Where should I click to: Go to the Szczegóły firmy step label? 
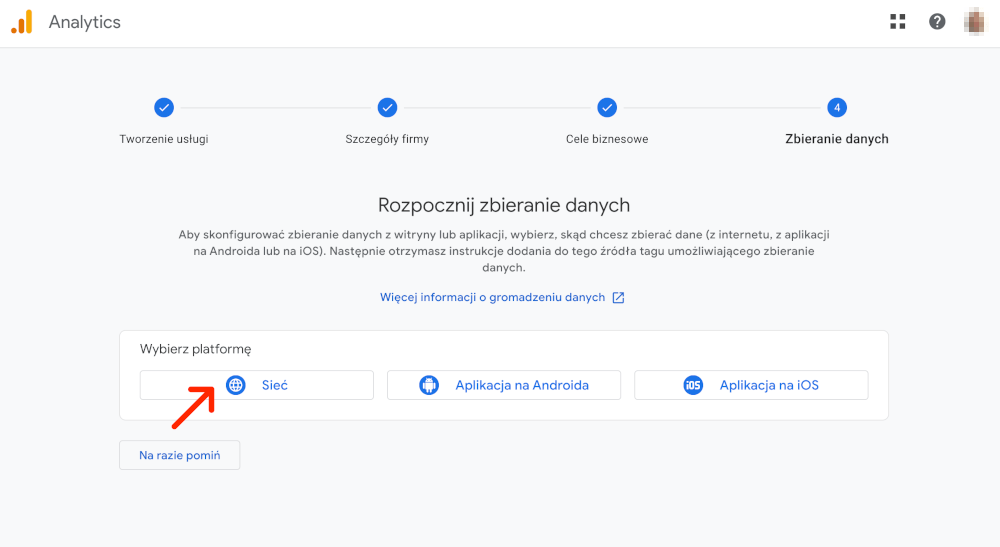pos(387,139)
